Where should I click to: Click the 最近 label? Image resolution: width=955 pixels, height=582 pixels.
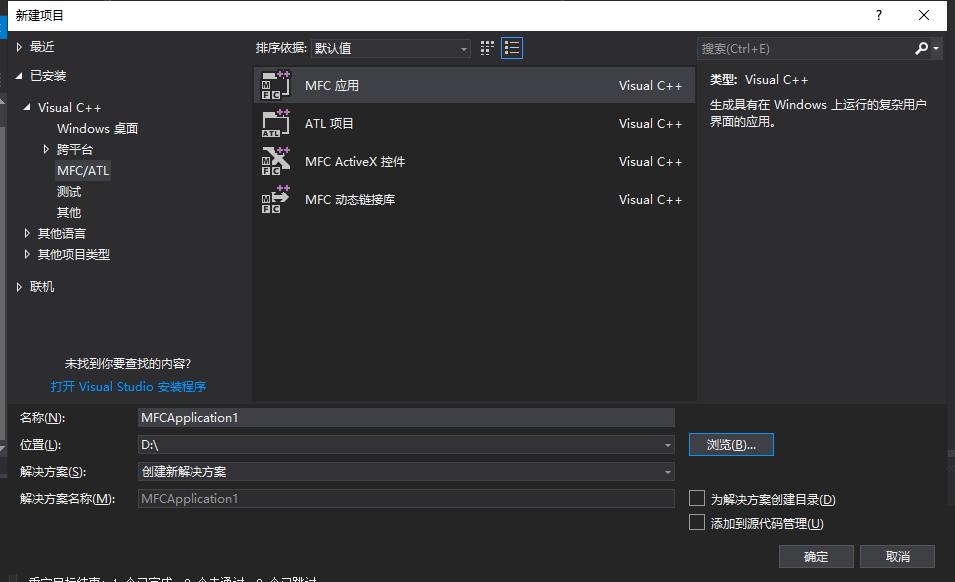point(42,47)
